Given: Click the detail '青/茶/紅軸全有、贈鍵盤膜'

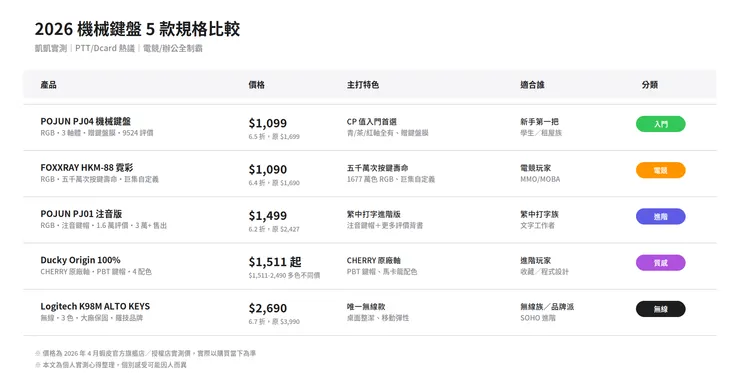Looking at the screenshot, I should pyautogui.click(x=387, y=133).
